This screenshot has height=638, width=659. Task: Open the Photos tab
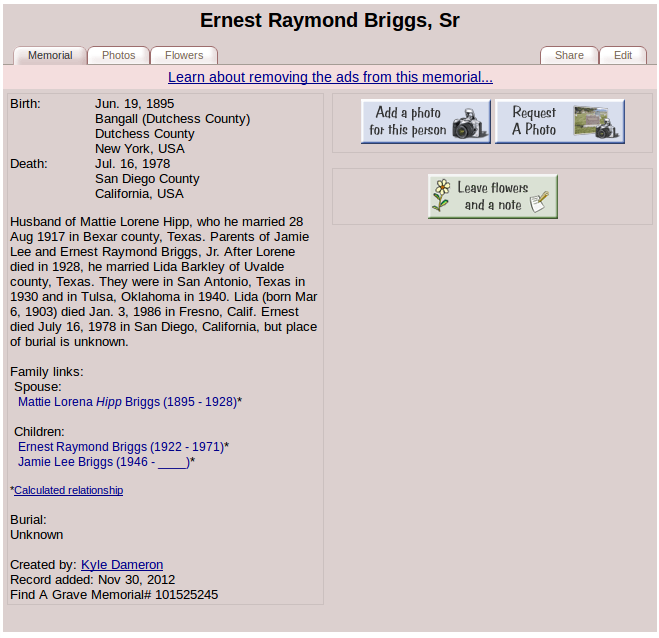pyautogui.click(x=118, y=55)
